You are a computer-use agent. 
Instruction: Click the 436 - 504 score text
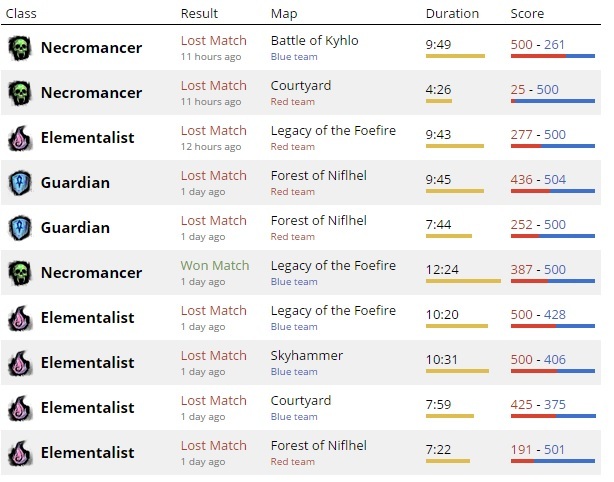[x=538, y=180]
